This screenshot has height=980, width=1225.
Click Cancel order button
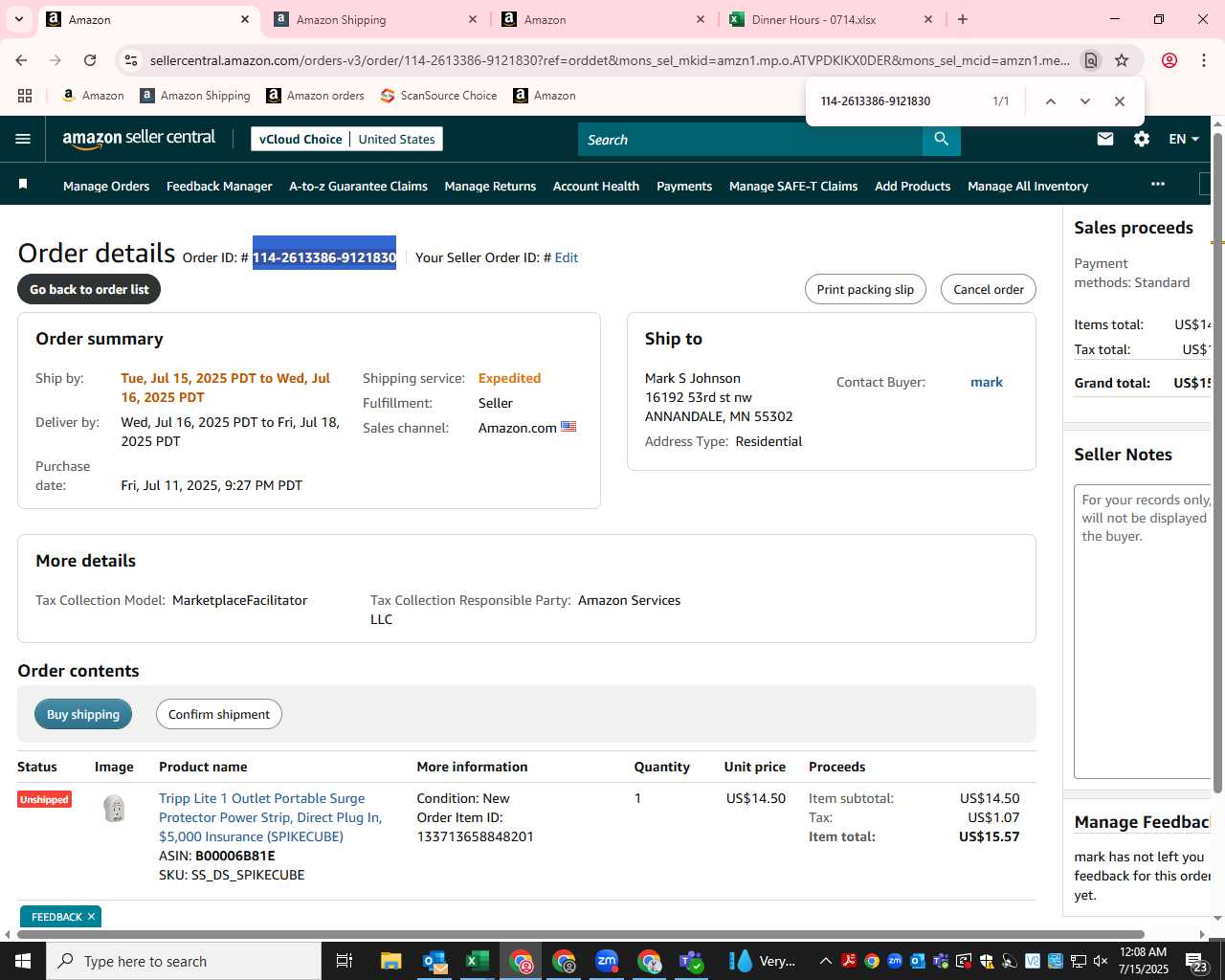(x=989, y=289)
